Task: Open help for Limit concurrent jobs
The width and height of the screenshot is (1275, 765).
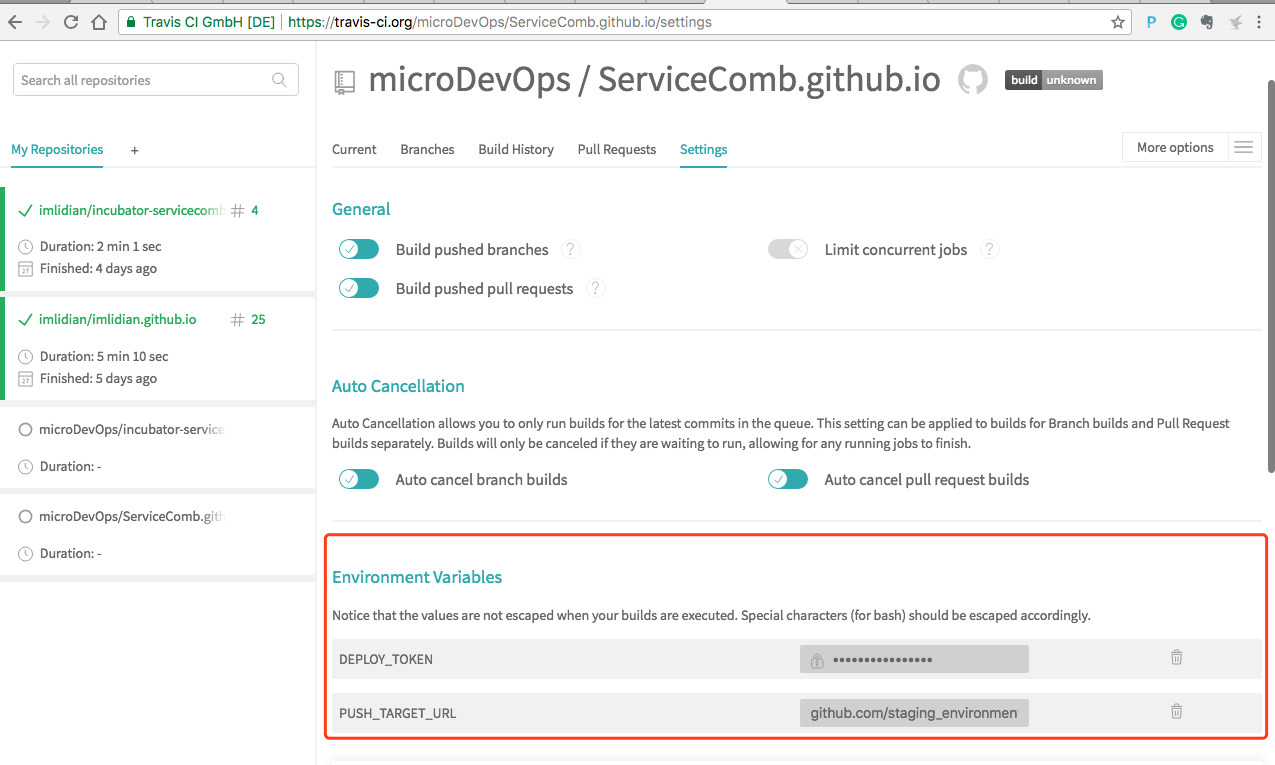Action: (x=989, y=249)
